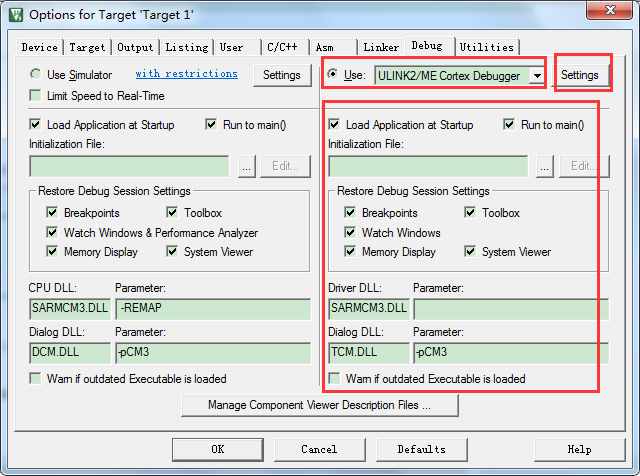Toggle simulator System Viewer checkbox

(172, 251)
